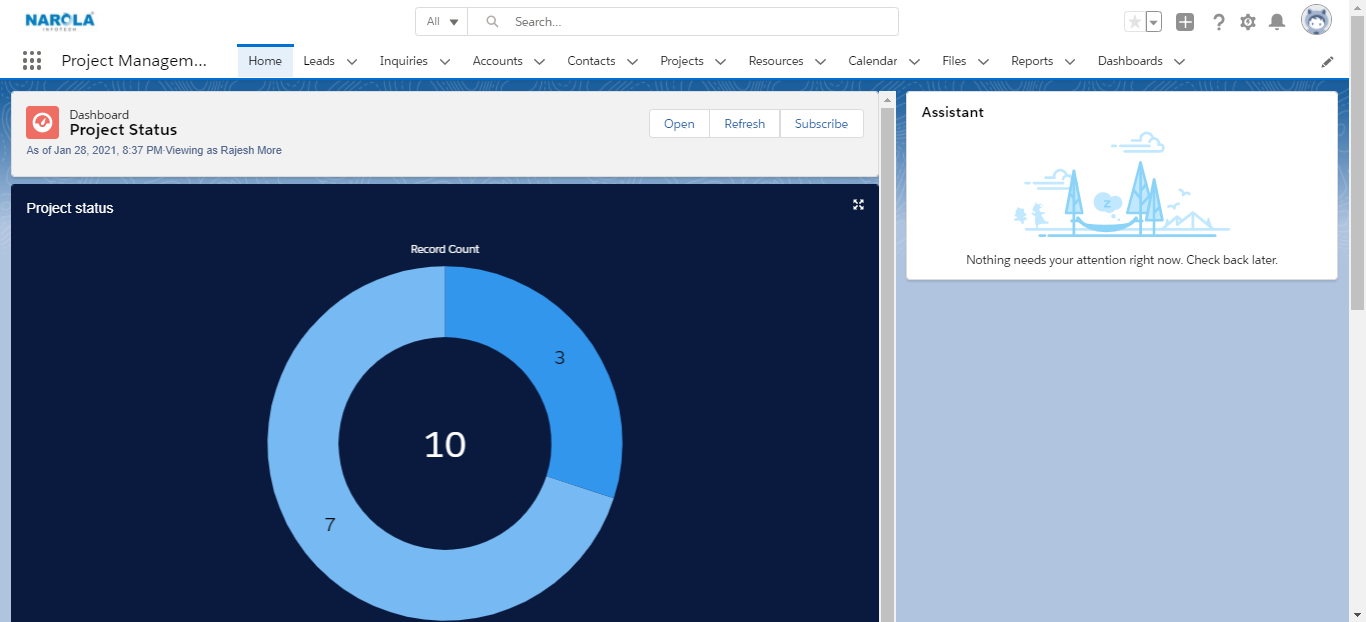Screen dimensions: 1366x622
Task: Expand the Project status chart to fullscreen
Action: [x=858, y=204]
